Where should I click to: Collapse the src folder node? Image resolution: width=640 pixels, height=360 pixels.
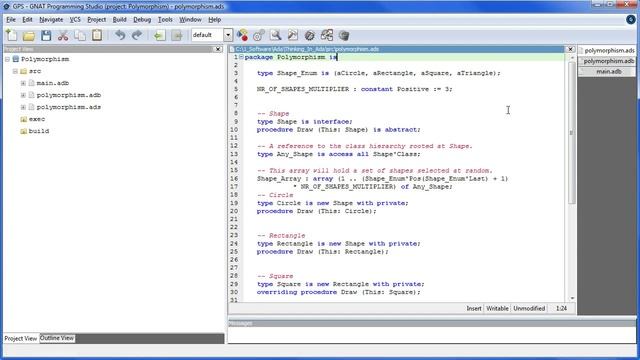click(x=15, y=71)
